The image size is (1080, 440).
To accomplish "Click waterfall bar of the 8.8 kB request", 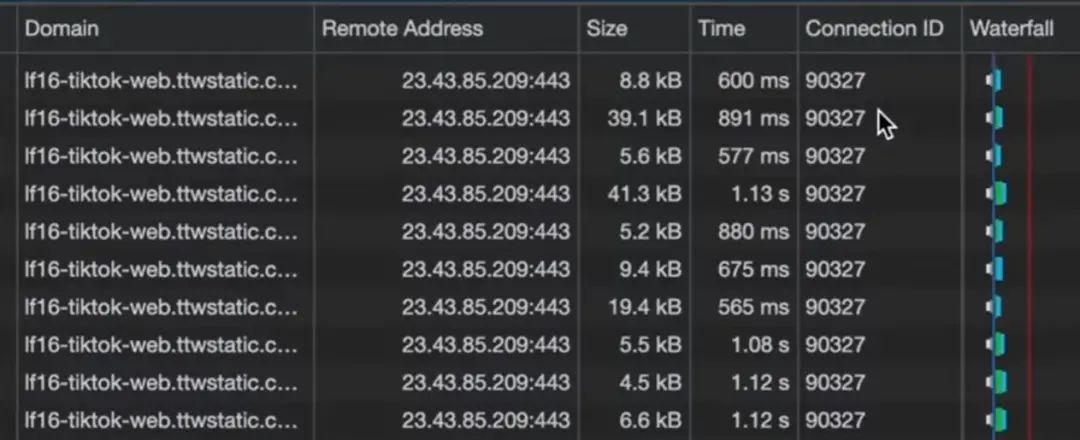I will [x=995, y=80].
